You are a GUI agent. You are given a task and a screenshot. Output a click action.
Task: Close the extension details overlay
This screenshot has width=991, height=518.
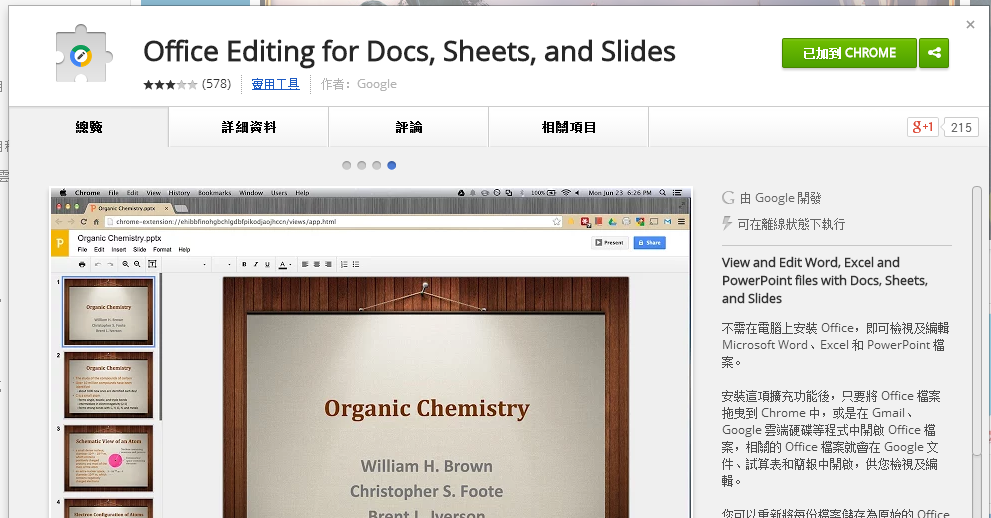[970, 25]
